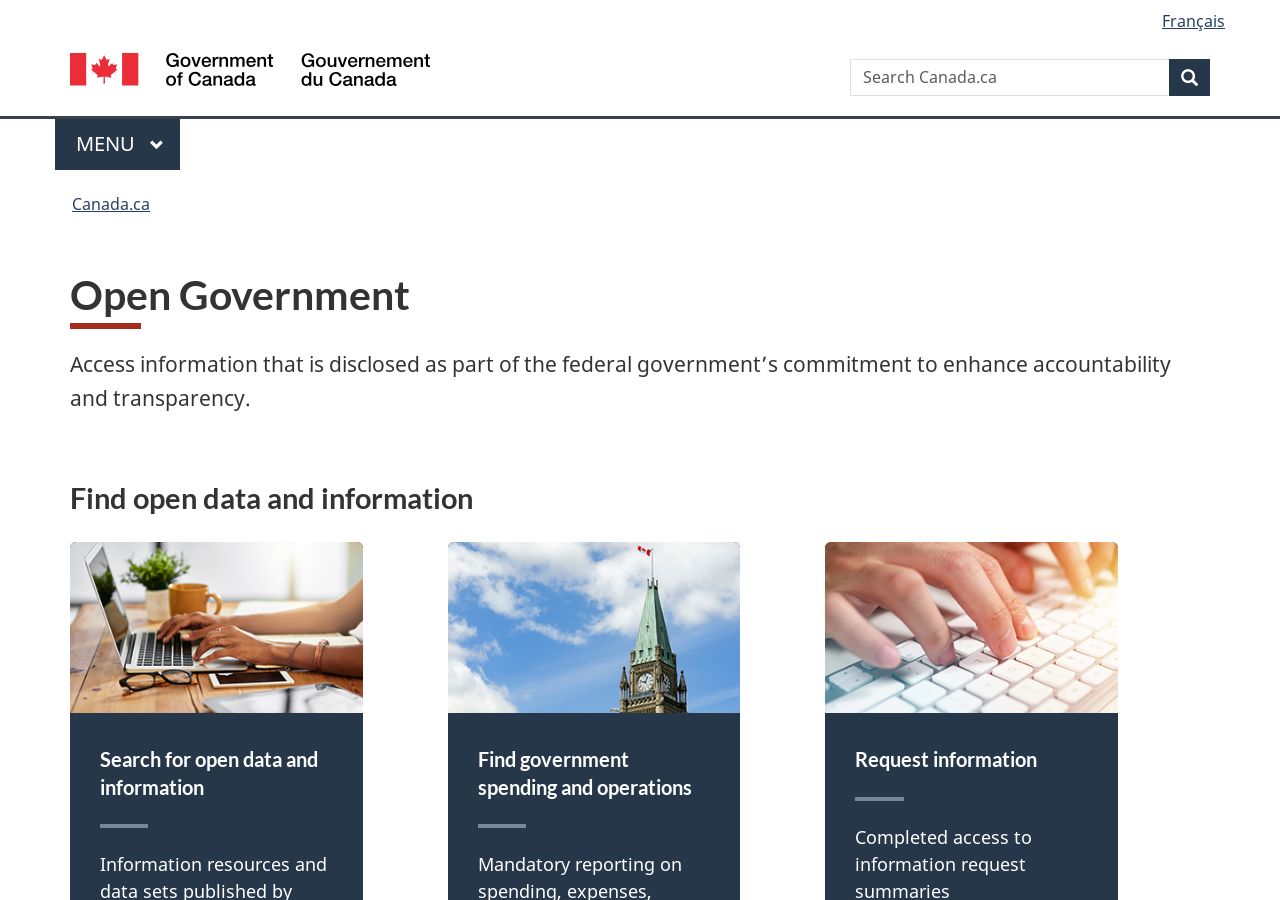Click the Peace Tower clock image

[x=594, y=627]
